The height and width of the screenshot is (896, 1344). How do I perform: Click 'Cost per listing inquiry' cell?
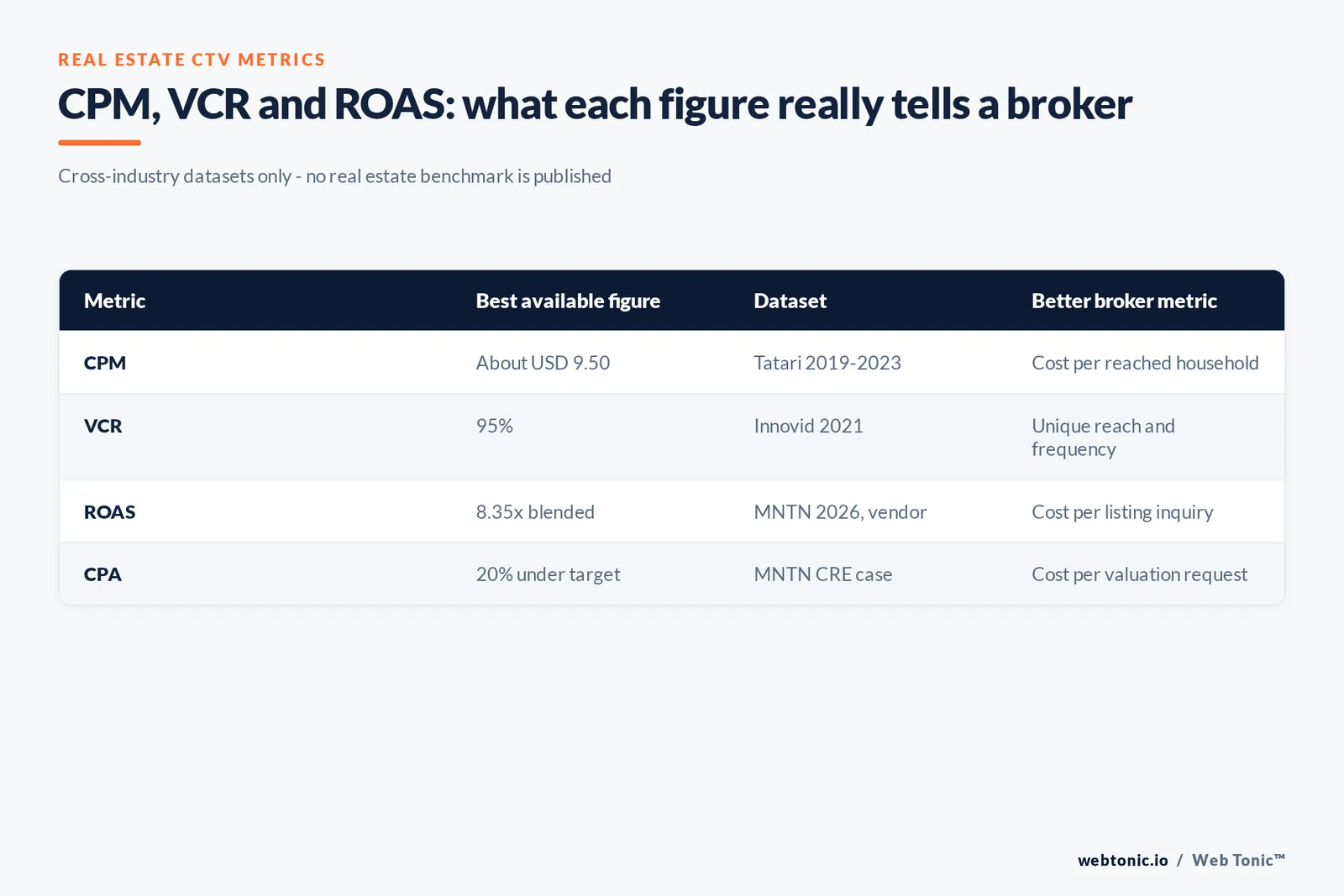pyautogui.click(x=1122, y=512)
